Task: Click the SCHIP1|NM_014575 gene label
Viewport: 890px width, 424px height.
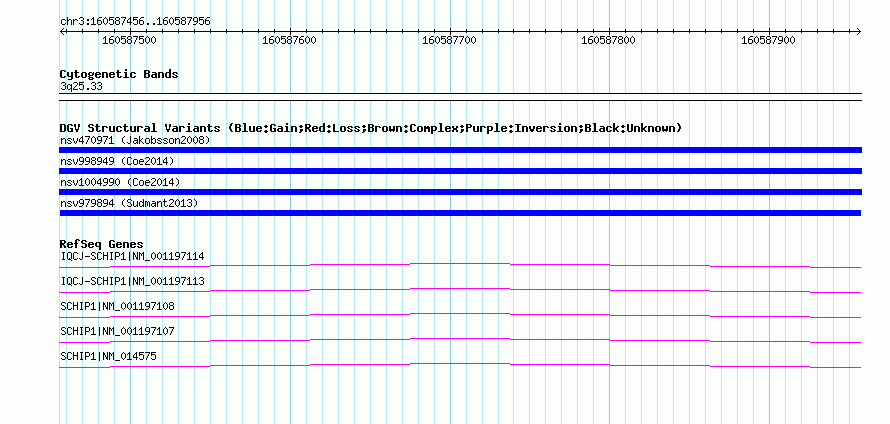Action: (x=108, y=356)
